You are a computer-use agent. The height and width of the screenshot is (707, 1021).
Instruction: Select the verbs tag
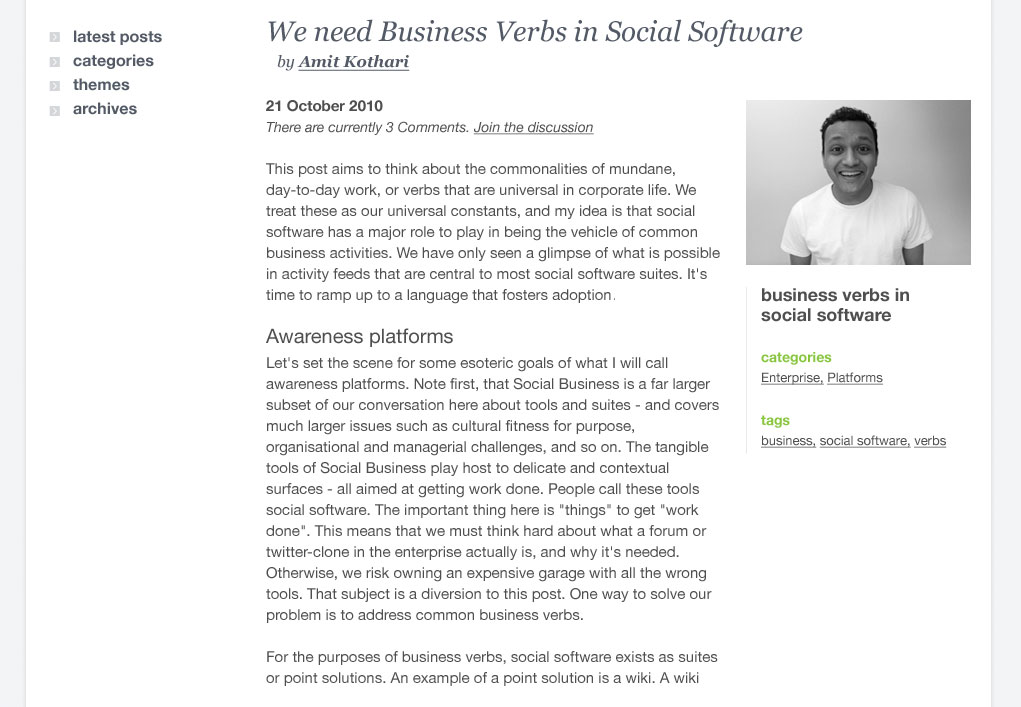pyautogui.click(x=930, y=441)
